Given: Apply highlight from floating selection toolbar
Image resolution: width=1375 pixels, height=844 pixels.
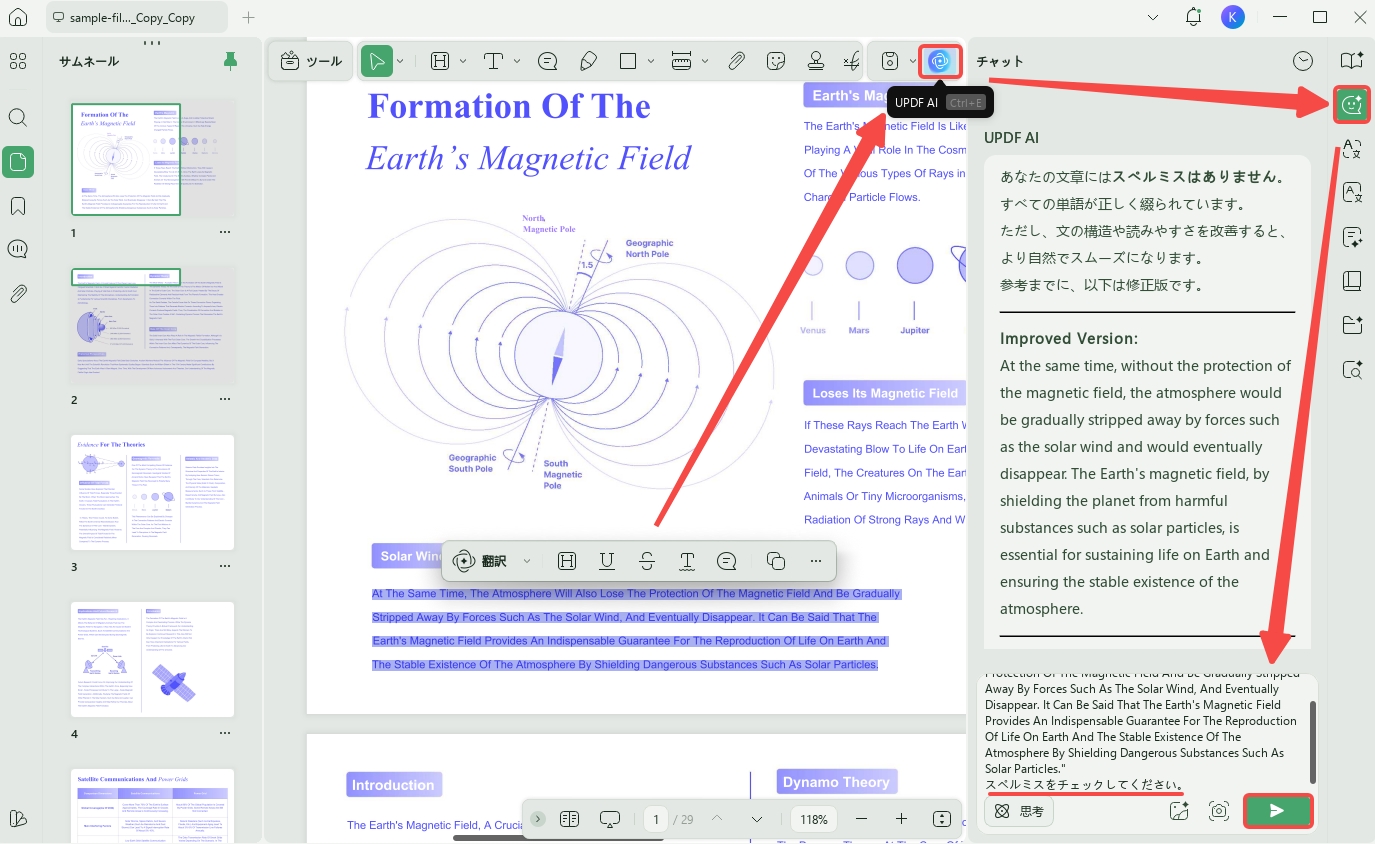Looking at the screenshot, I should point(567,561).
